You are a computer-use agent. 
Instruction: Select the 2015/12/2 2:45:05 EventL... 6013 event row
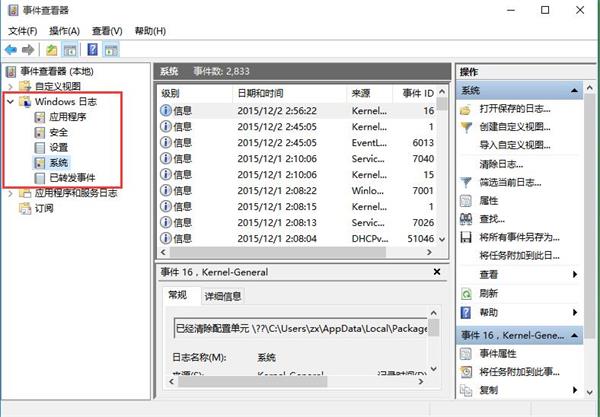pos(297,143)
